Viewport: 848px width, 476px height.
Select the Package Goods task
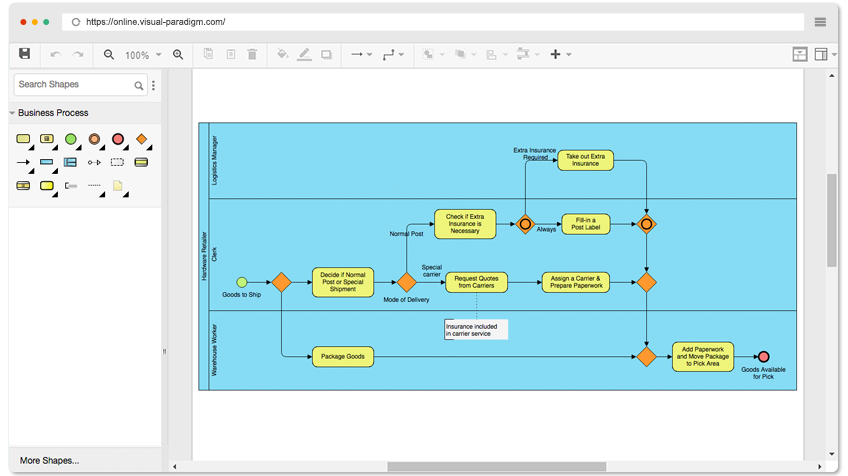343,356
